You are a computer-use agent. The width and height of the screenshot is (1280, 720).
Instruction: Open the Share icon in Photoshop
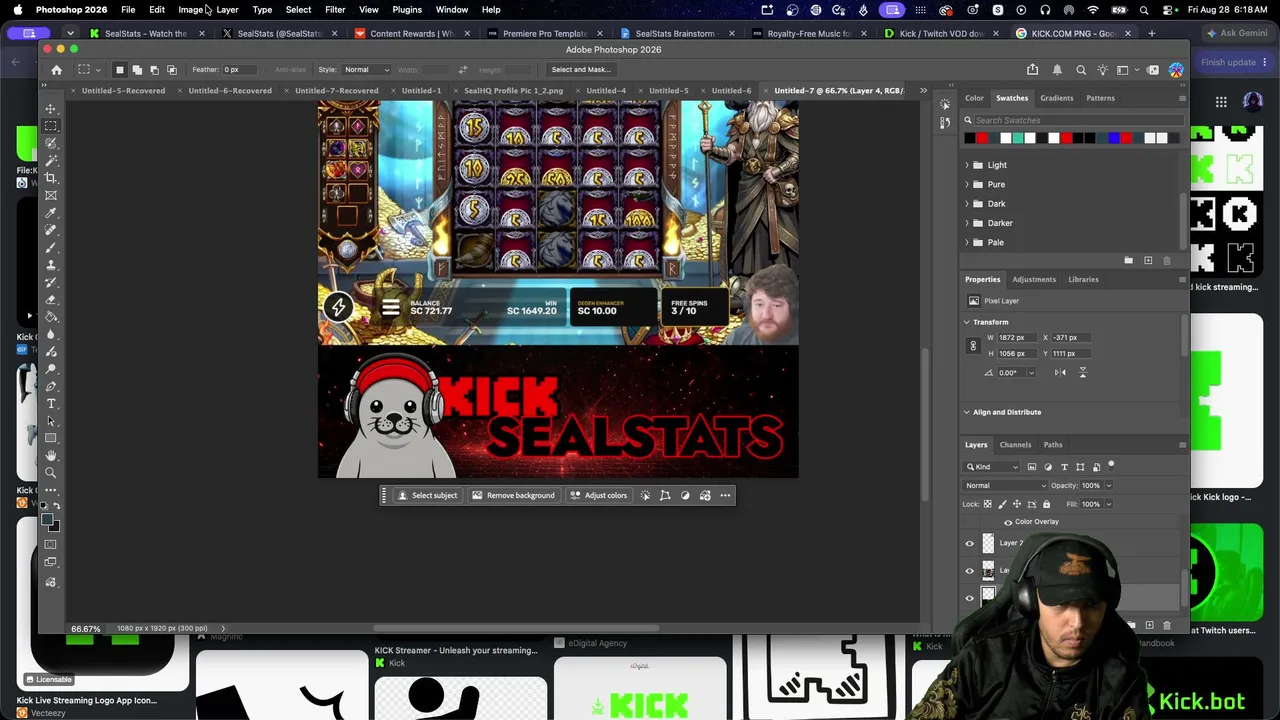click(1032, 70)
